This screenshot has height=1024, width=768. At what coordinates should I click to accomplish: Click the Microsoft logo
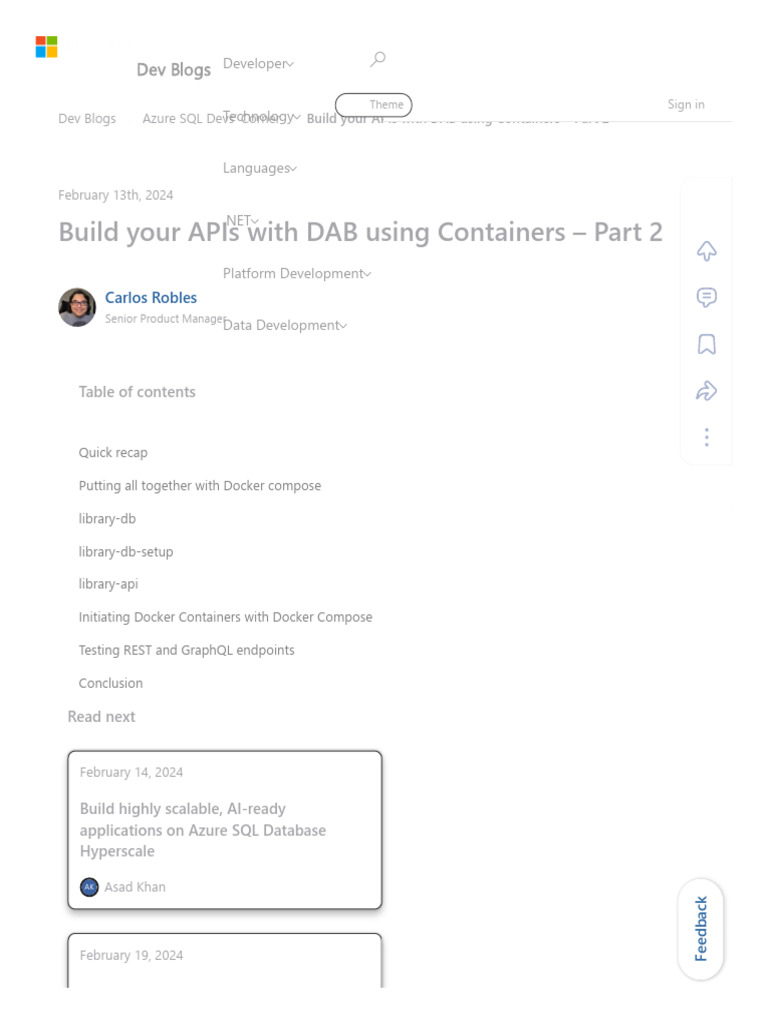46,47
